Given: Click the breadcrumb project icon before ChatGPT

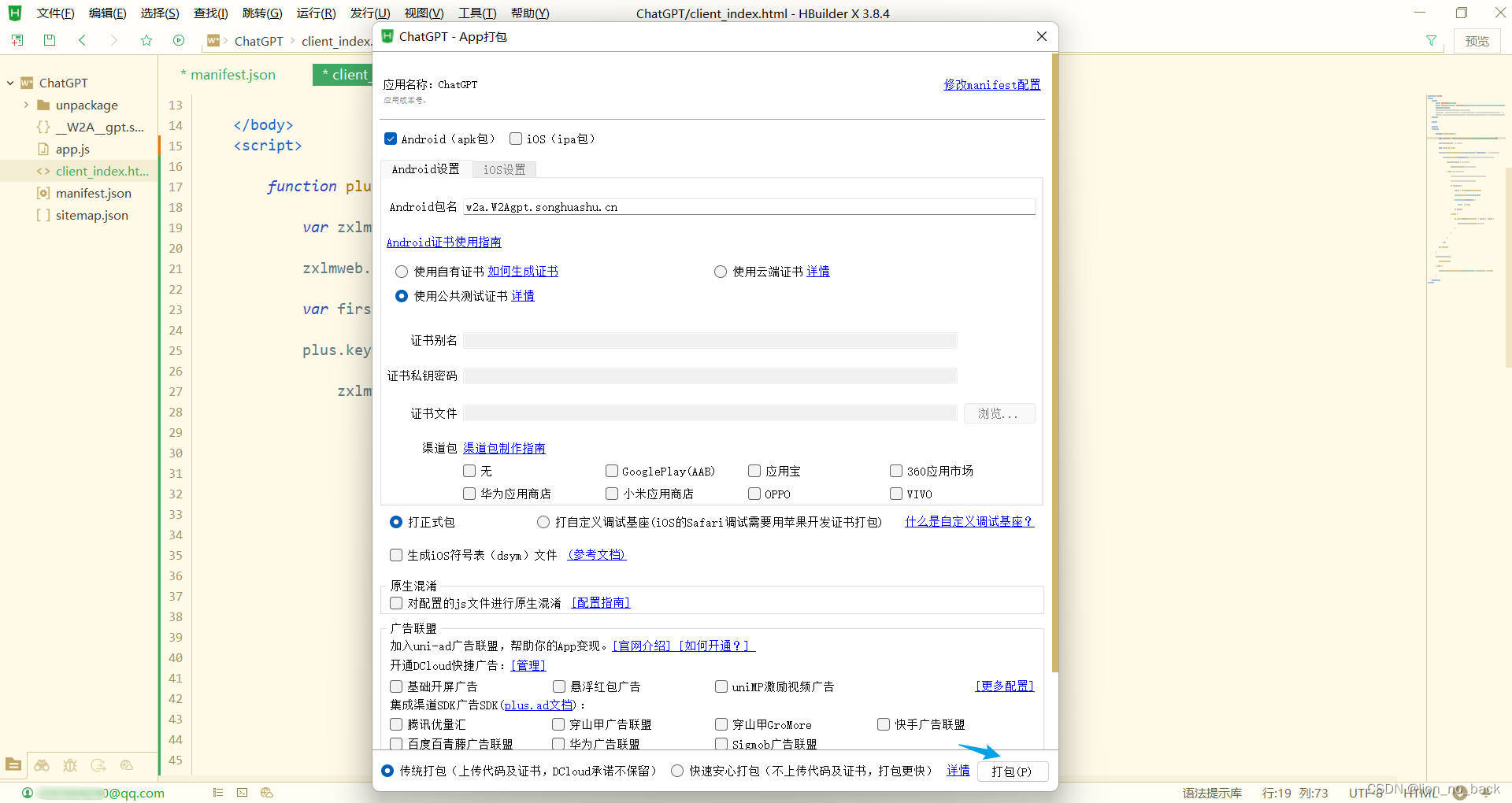Looking at the screenshot, I should click(213, 41).
